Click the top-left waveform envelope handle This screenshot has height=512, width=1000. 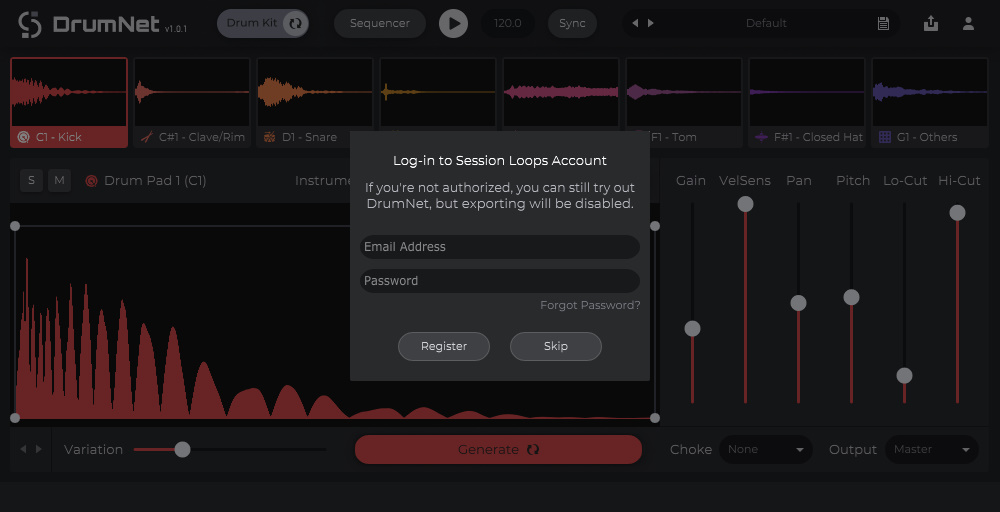[x=15, y=226]
